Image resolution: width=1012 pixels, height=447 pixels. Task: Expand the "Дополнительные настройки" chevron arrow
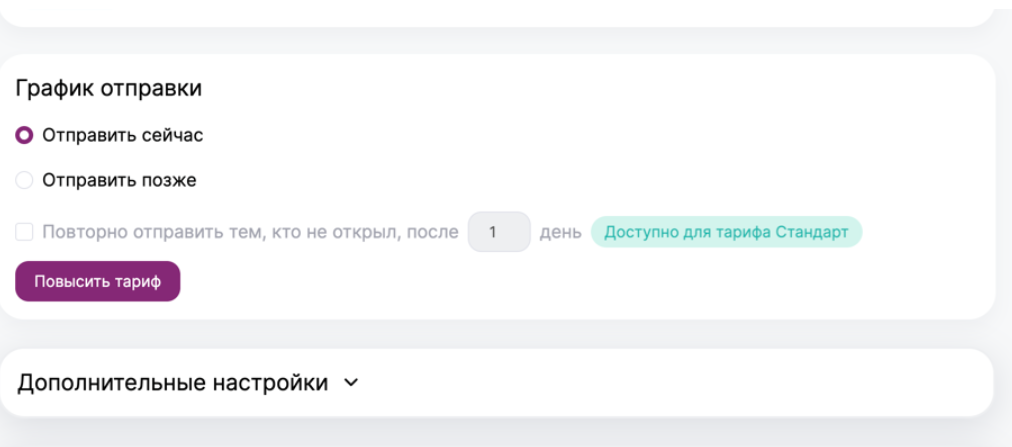350,383
